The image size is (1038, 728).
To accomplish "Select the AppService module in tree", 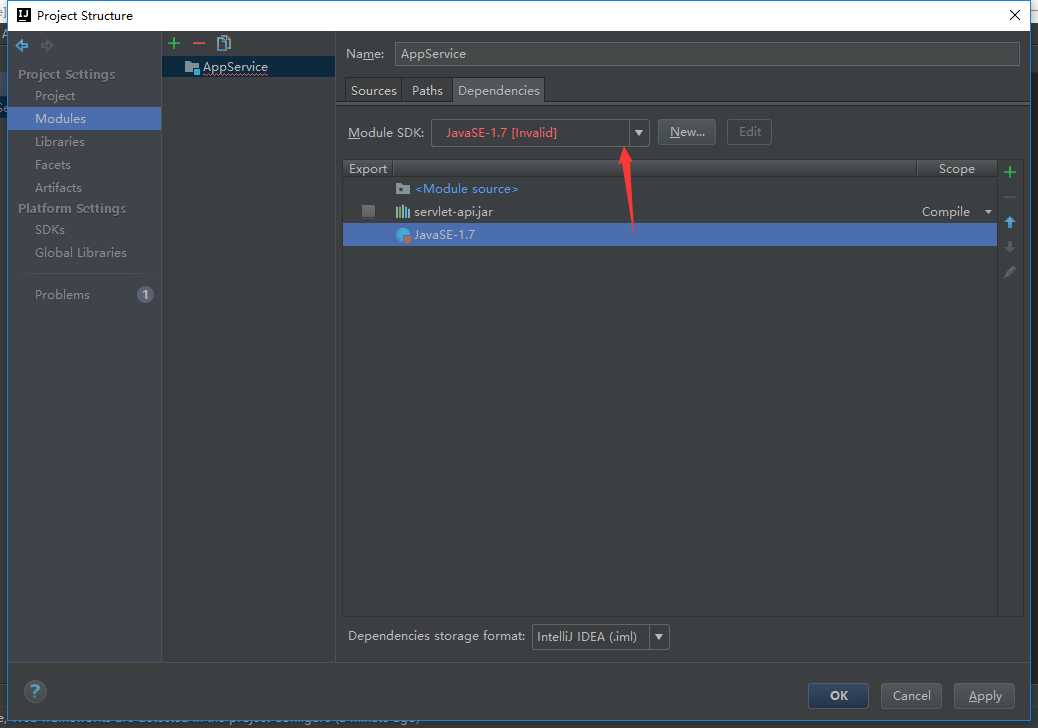I will (x=248, y=67).
